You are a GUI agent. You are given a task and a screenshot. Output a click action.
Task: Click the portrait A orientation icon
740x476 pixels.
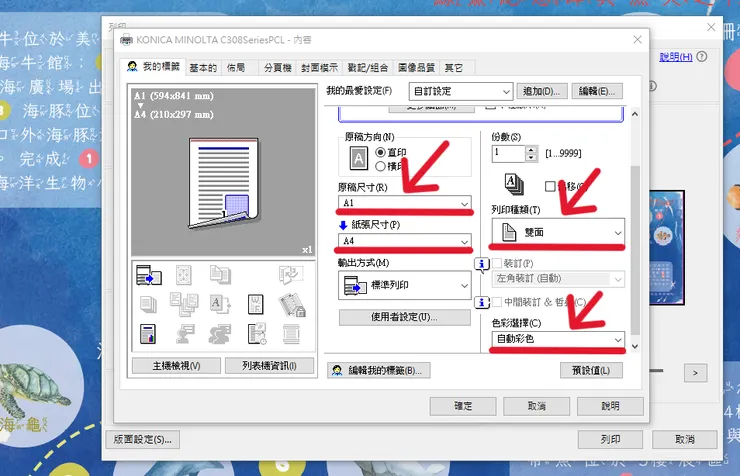click(358, 158)
